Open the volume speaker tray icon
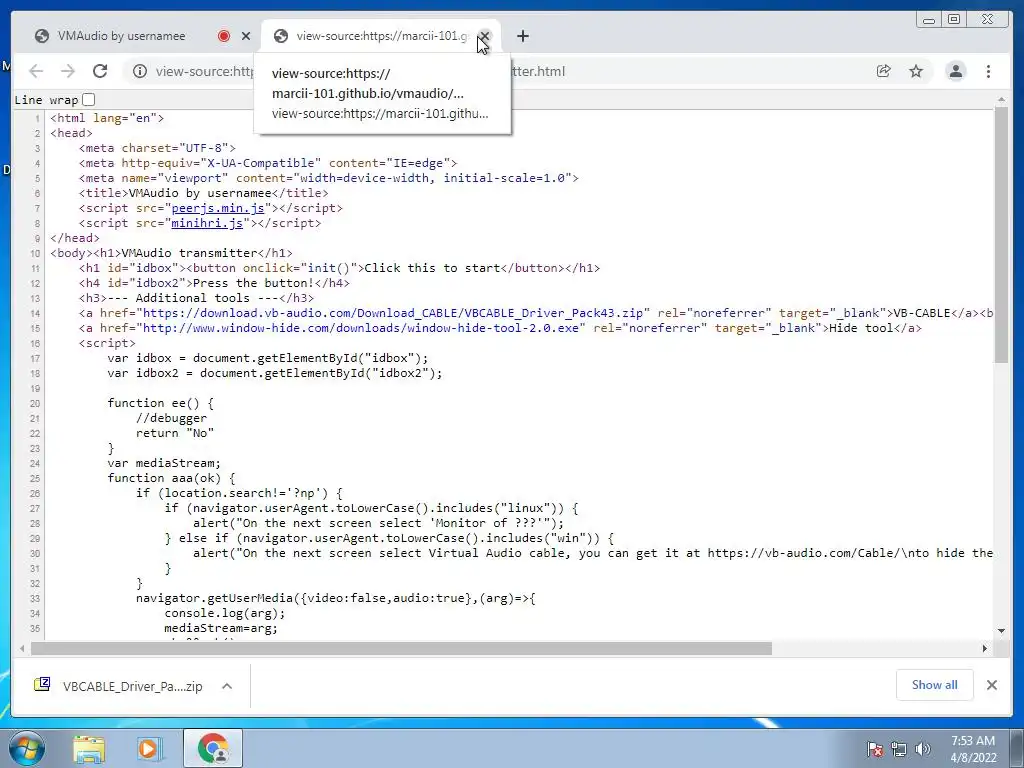The image size is (1024, 768). click(x=922, y=750)
